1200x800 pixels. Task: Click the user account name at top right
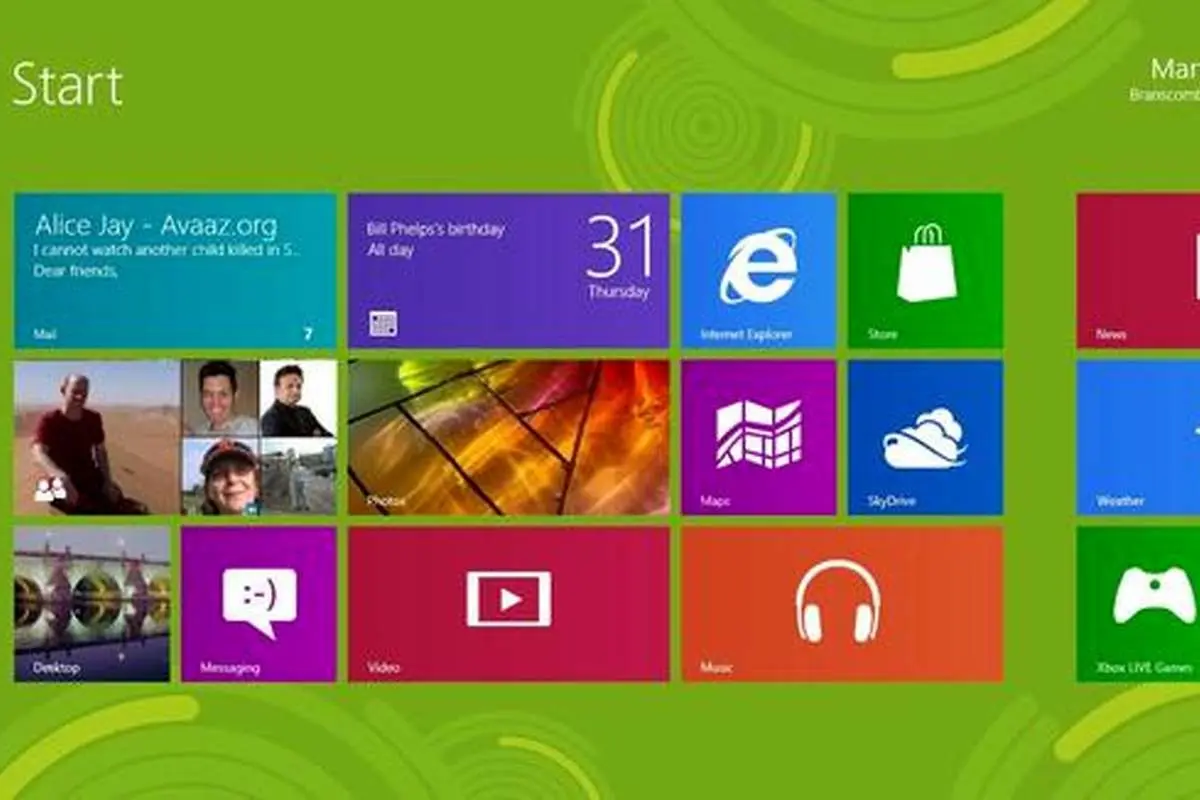(1174, 69)
